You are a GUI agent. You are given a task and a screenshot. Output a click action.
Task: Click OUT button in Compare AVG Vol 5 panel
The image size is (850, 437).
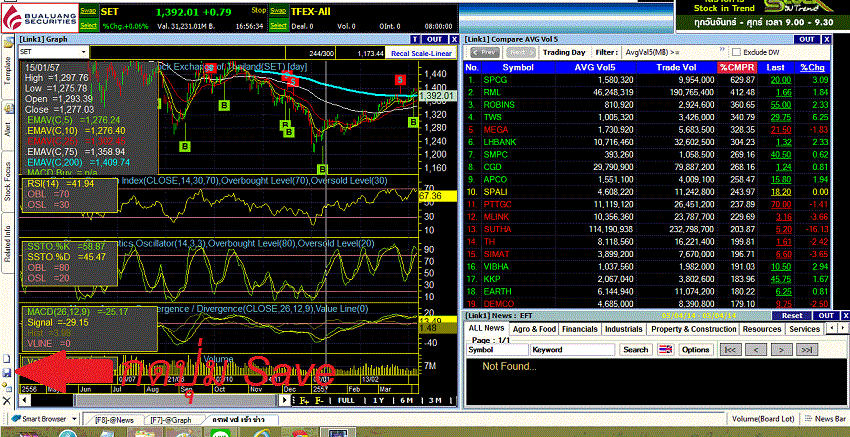(x=807, y=39)
